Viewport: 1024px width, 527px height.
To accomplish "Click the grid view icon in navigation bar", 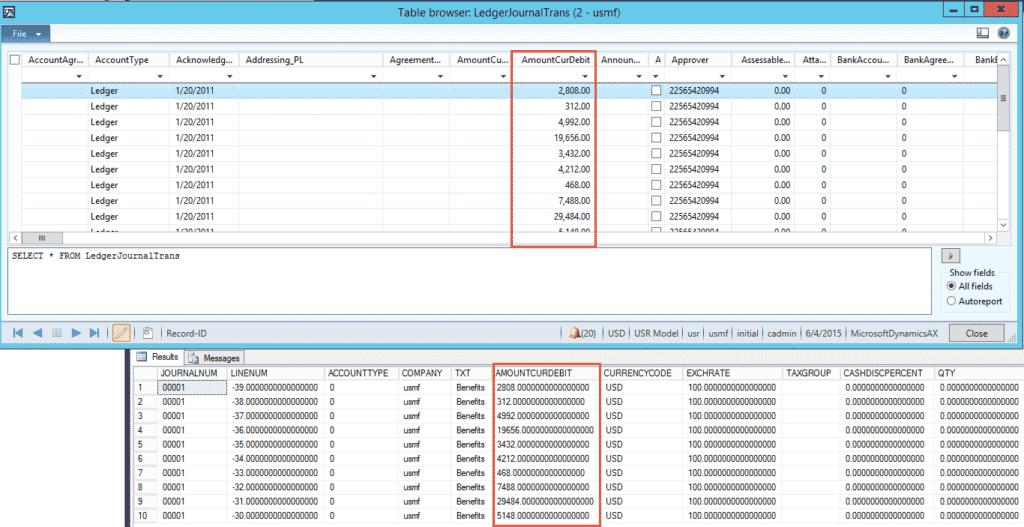I will pyautogui.click(x=57, y=333).
